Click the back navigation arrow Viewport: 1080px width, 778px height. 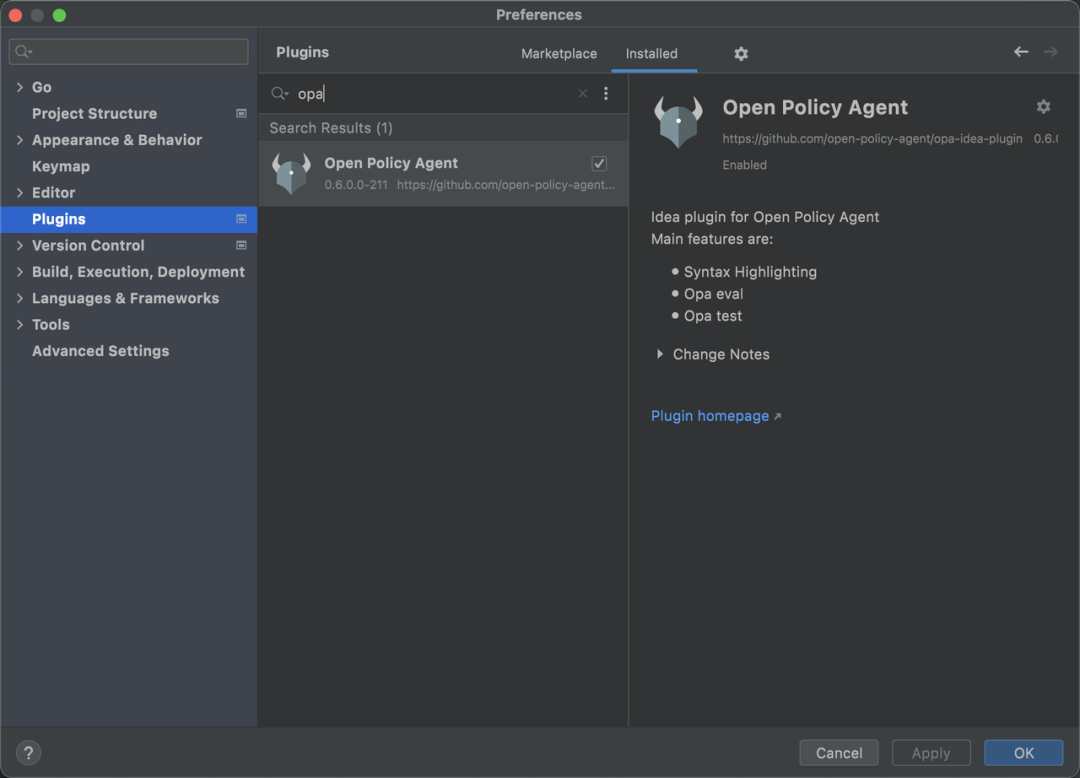click(x=1021, y=52)
